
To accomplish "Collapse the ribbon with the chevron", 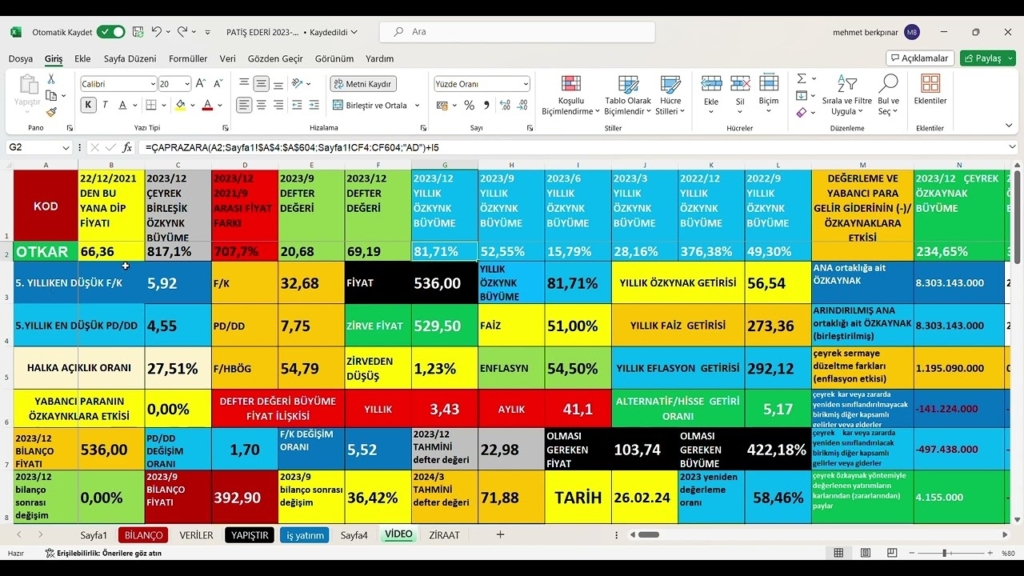I will [1008, 125].
